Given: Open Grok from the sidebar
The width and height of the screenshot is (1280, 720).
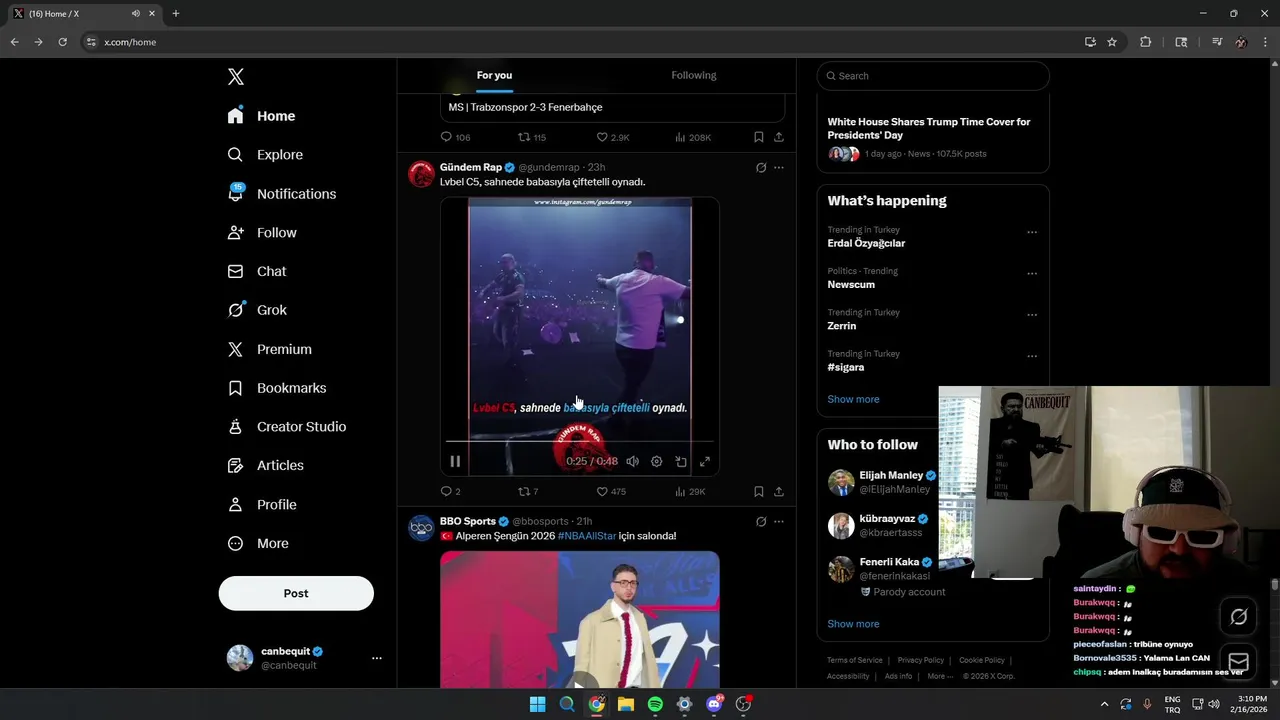Looking at the screenshot, I should pos(257,310).
